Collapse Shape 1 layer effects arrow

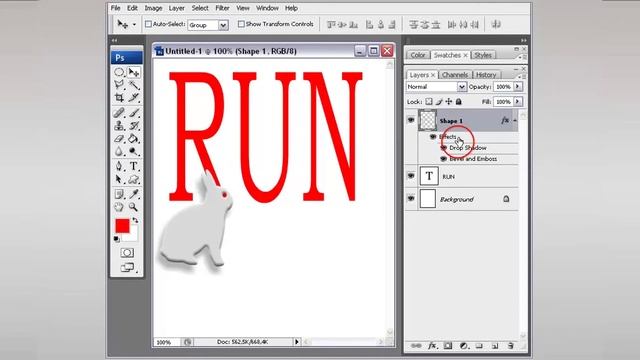click(515, 120)
